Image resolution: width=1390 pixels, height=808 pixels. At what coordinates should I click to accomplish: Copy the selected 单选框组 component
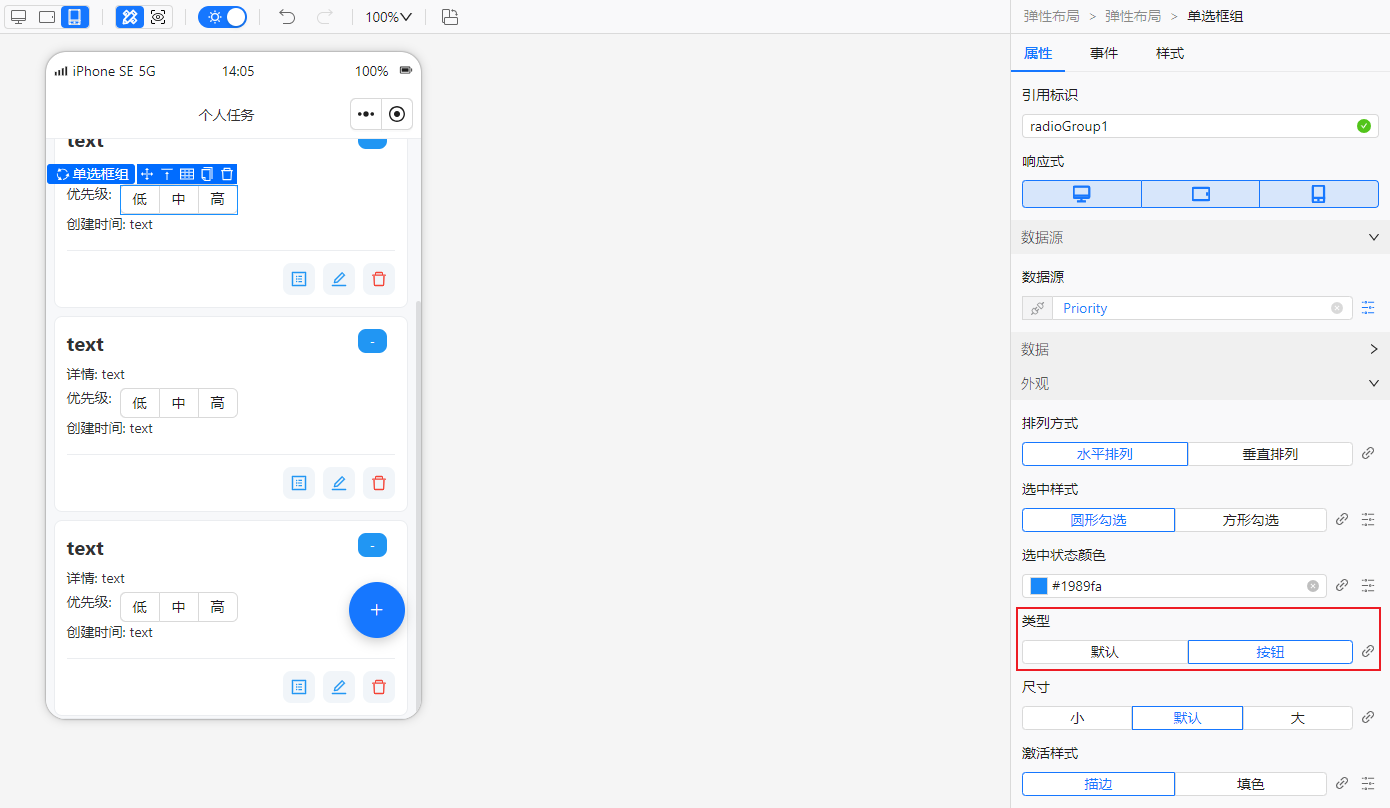[205, 173]
